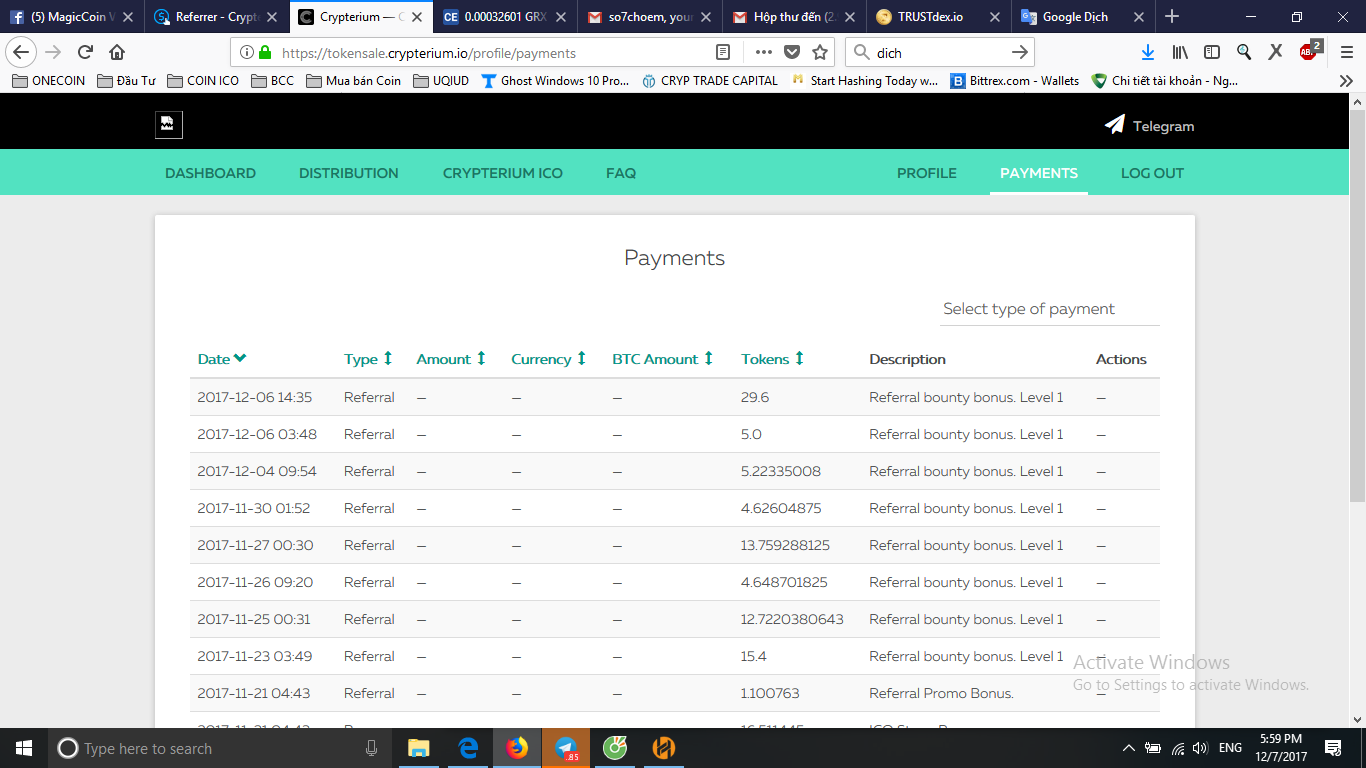Click the X extension icon in toolbar
1366x768 pixels.
point(1276,52)
